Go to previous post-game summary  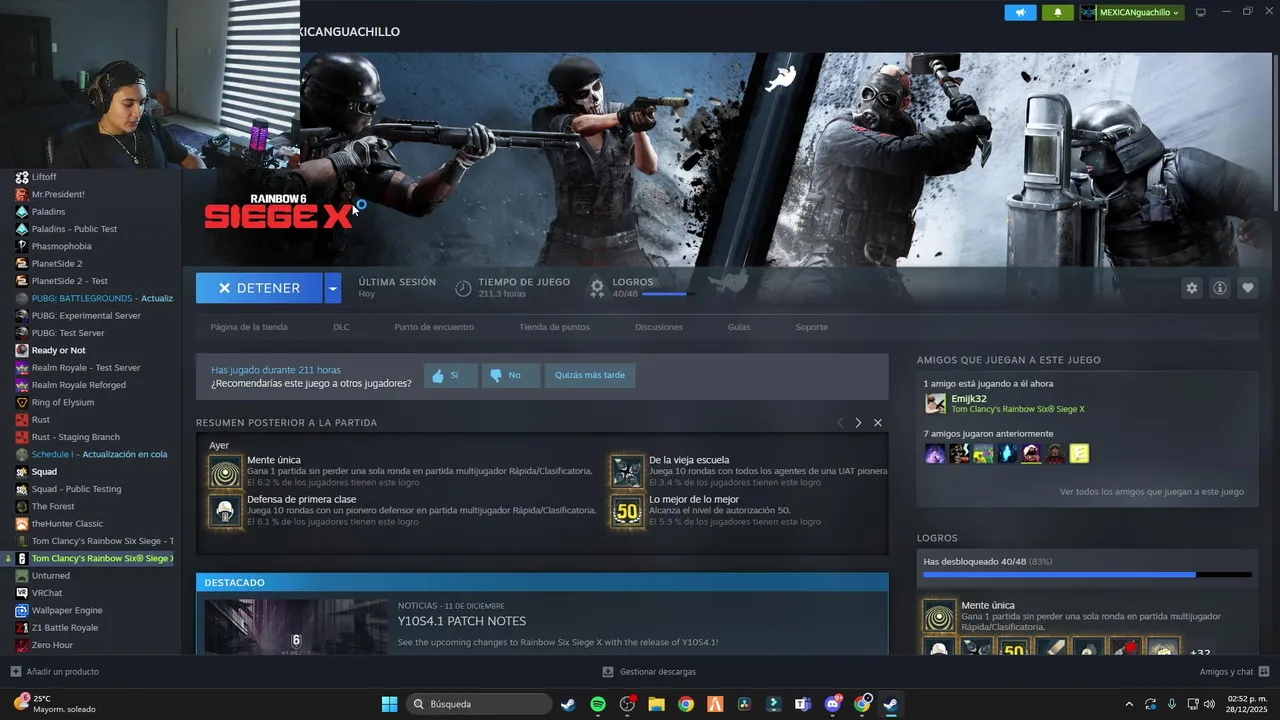coord(840,423)
